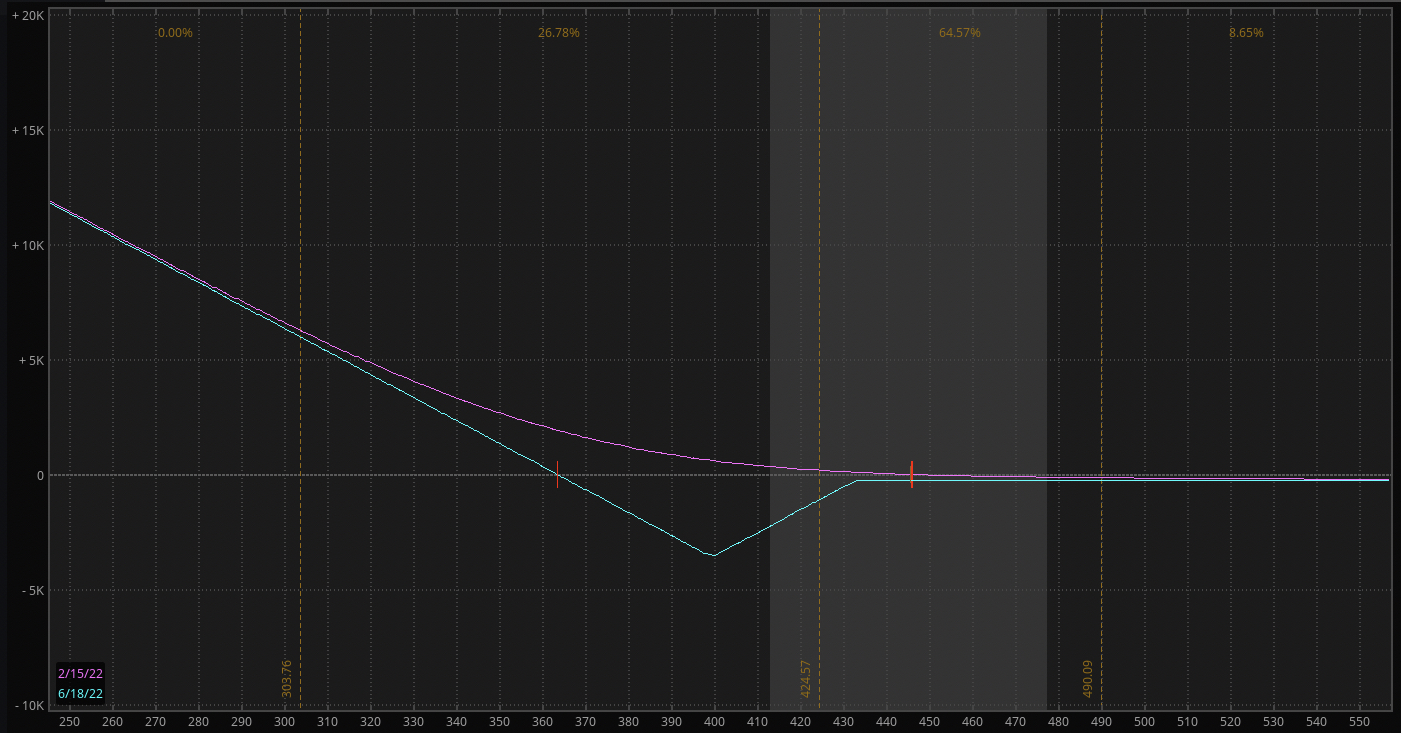Click the +10K profit axis label
The width and height of the screenshot is (1401, 733).
[x=27, y=245]
